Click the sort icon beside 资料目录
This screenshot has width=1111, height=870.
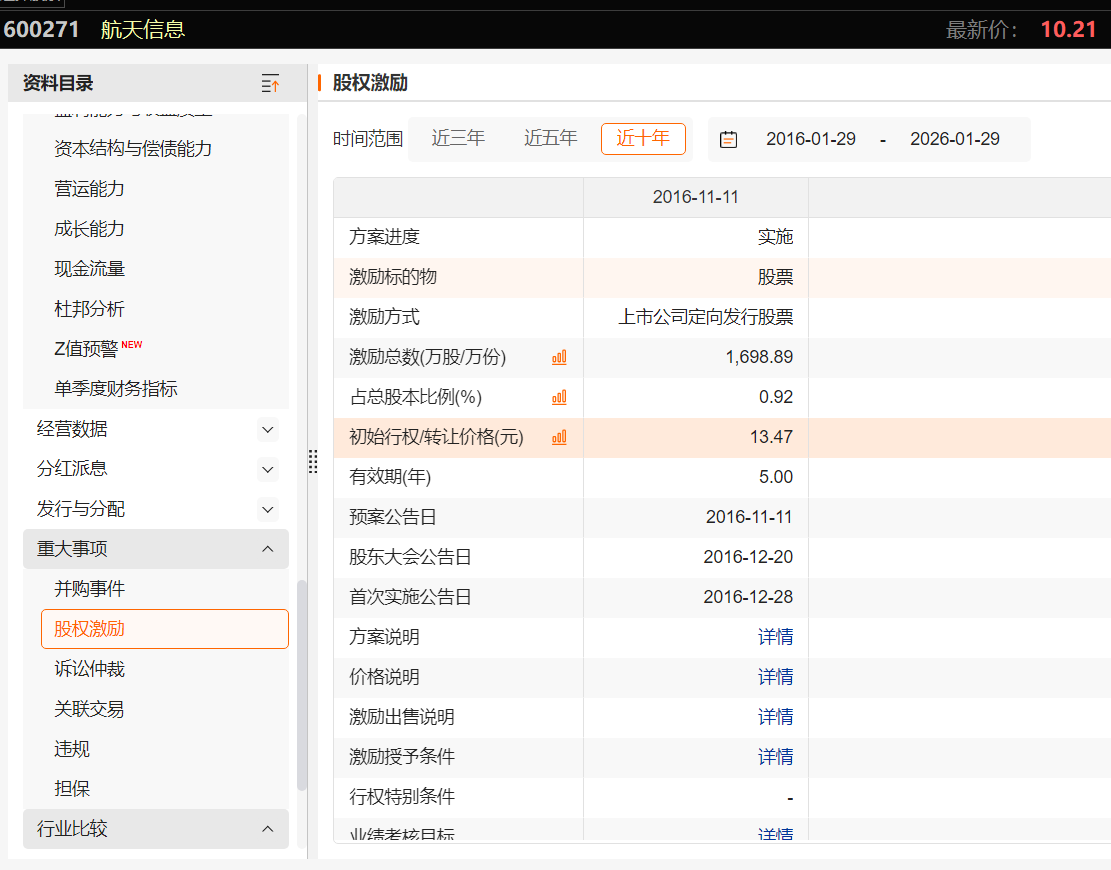(x=270, y=84)
